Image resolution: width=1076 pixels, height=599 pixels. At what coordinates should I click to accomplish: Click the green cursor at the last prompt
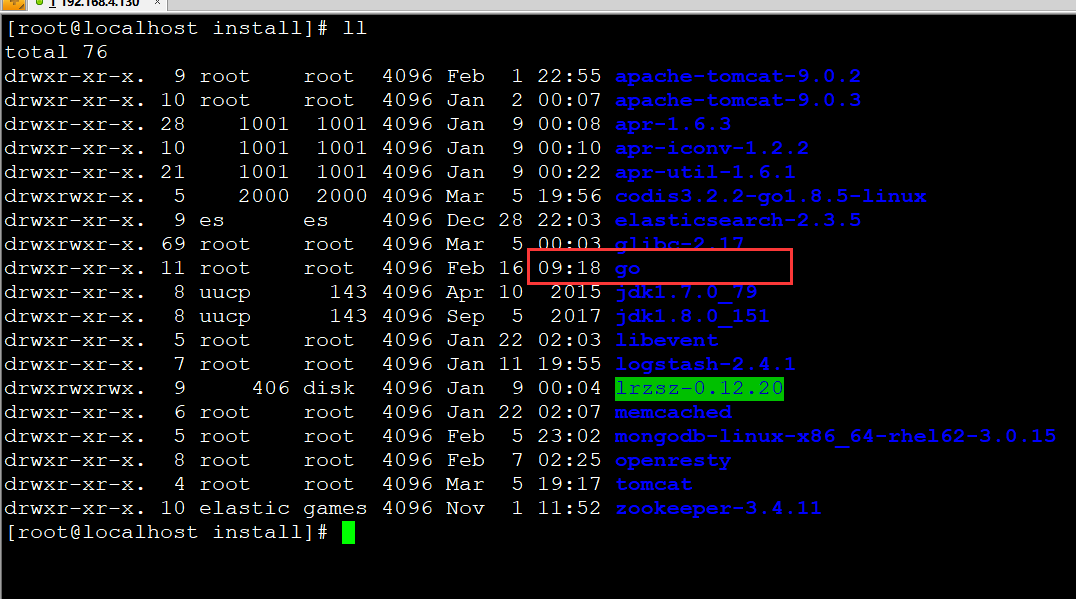pyautogui.click(x=349, y=532)
